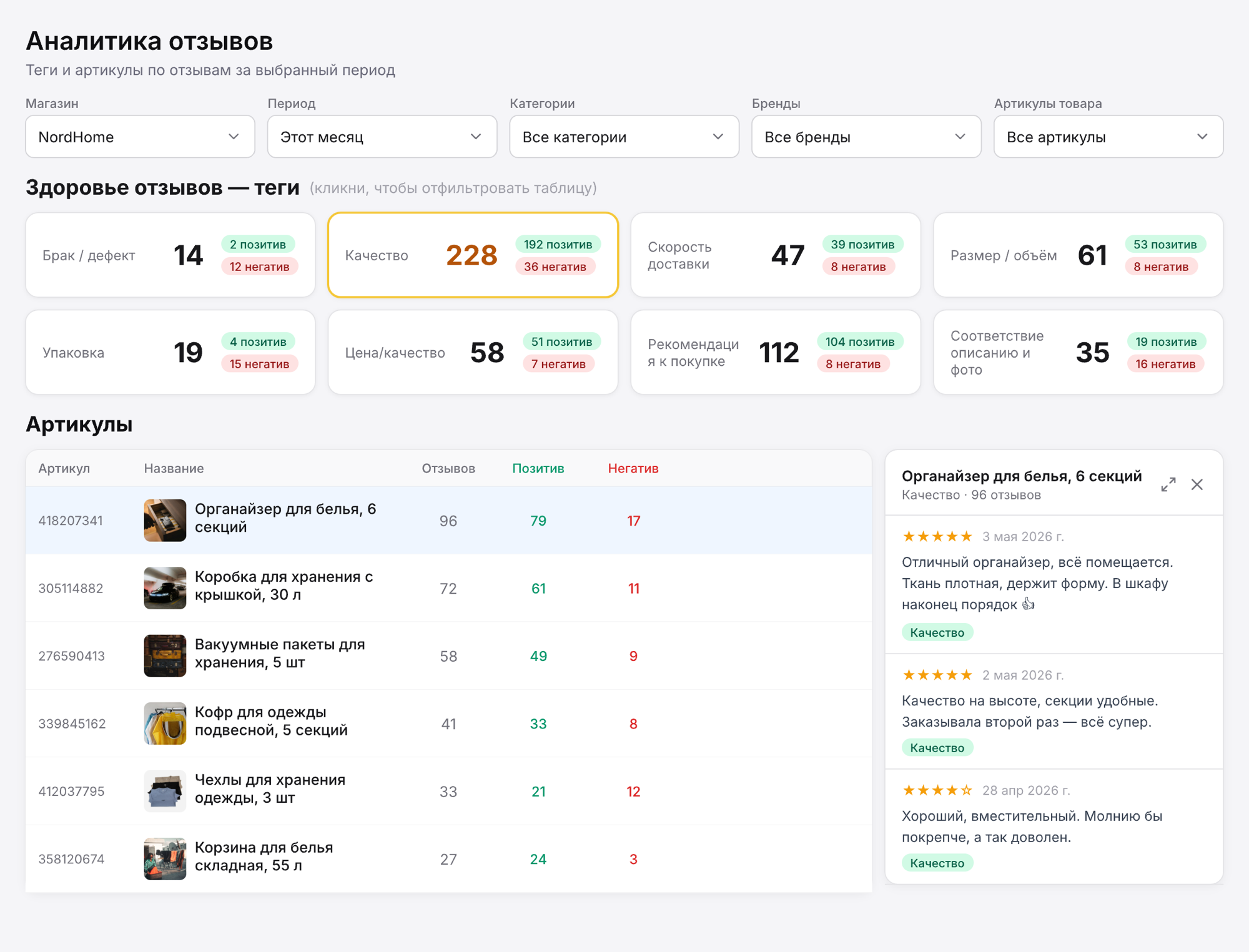The image size is (1249, 952).
Task: Open the Магазин dropdown showing NordHome
Action: [x=140, y=137]
